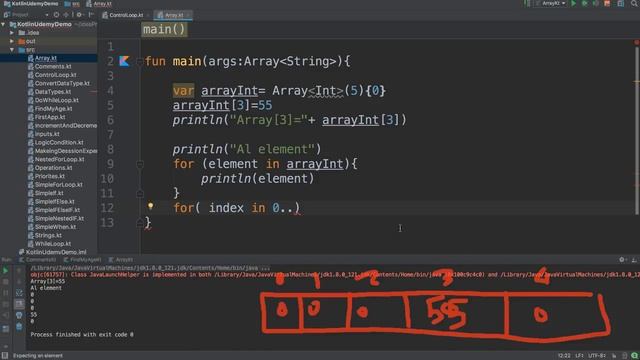Start debugging with the top toolbar bug icon
This screenshot has width=640, height=360.
click(584, 3)
